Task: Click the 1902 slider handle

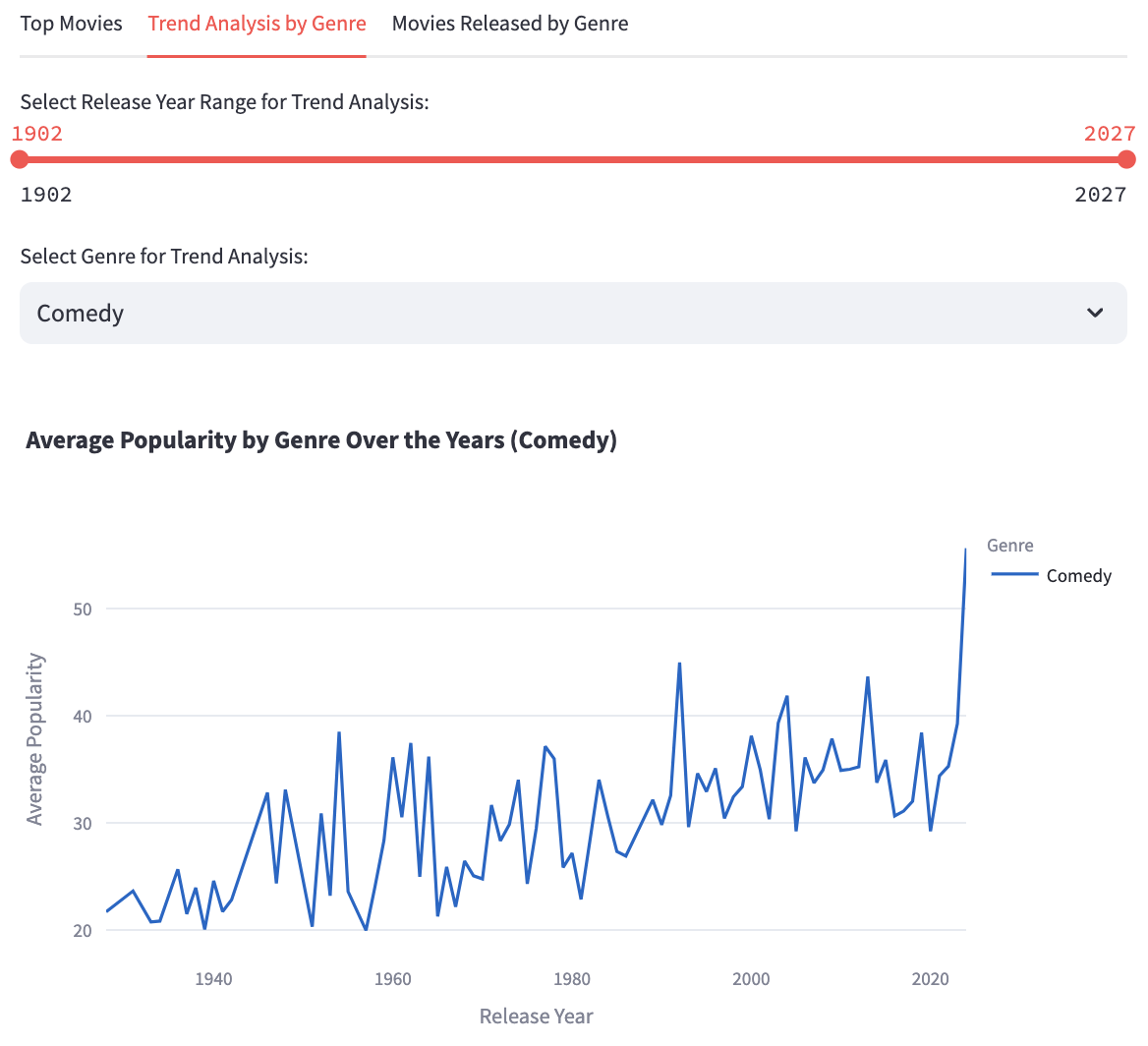Action: coord(19,158)
